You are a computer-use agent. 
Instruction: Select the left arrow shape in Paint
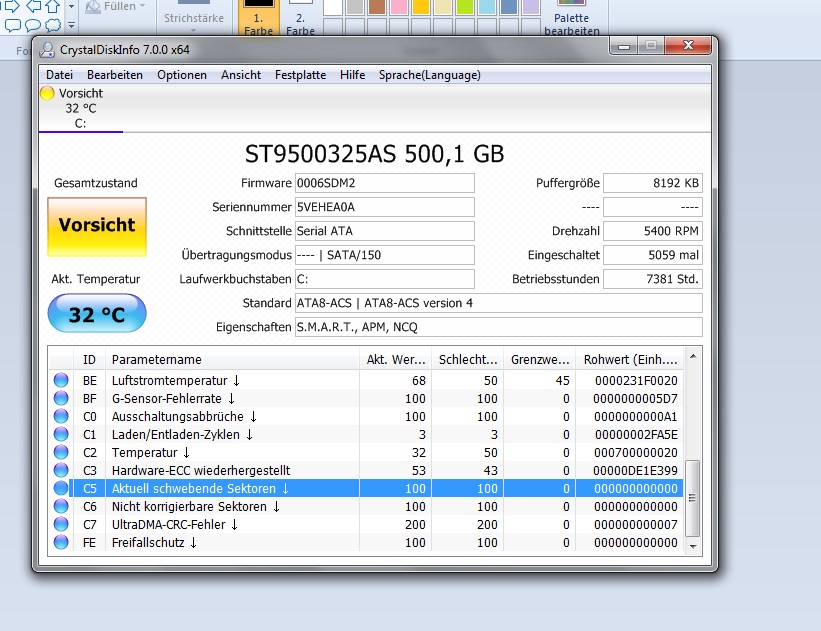[34, 6]
